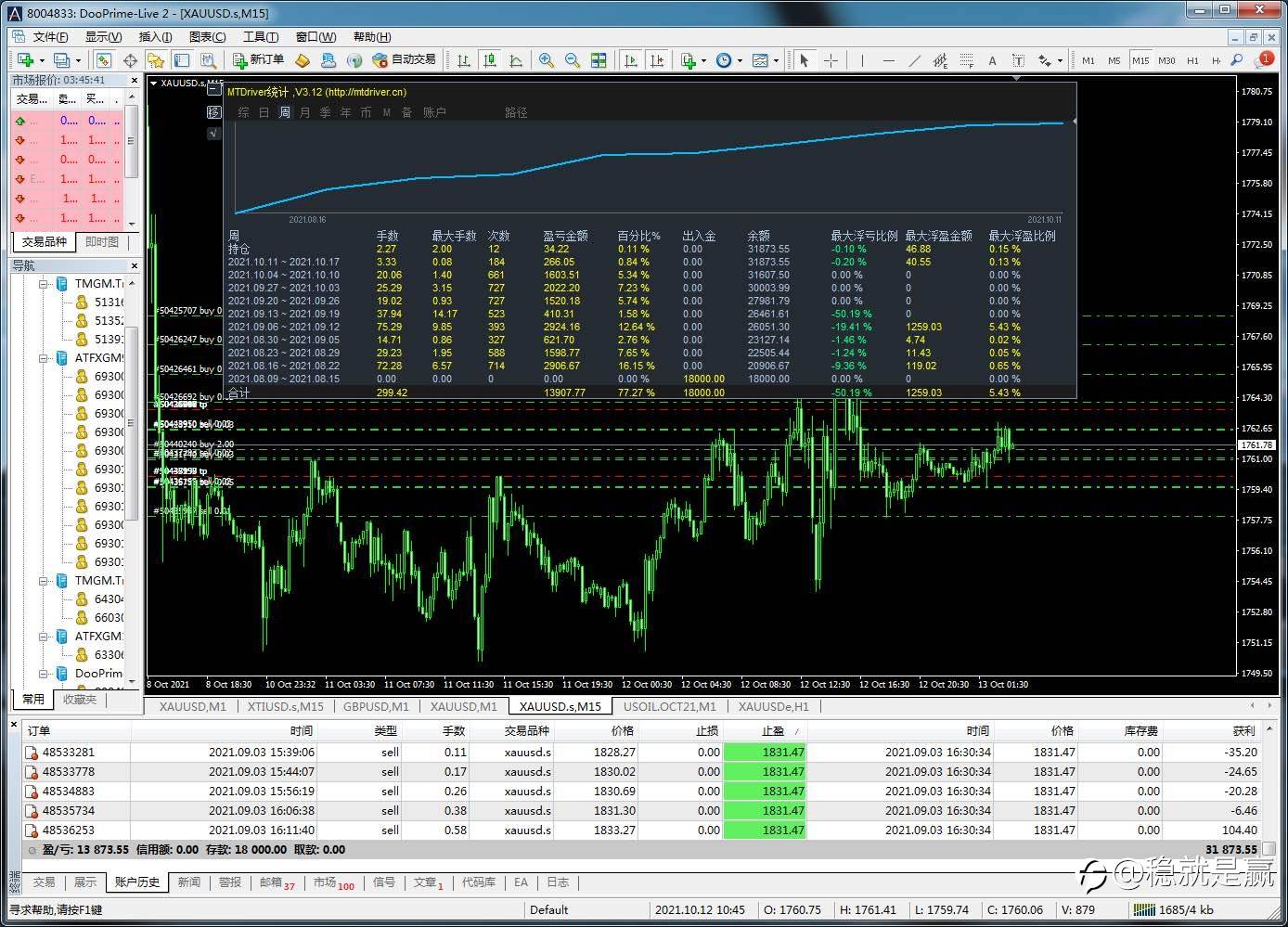Select the text label T tool
This screenshot has width=1288, height=927.
(x=1018, y=59)
